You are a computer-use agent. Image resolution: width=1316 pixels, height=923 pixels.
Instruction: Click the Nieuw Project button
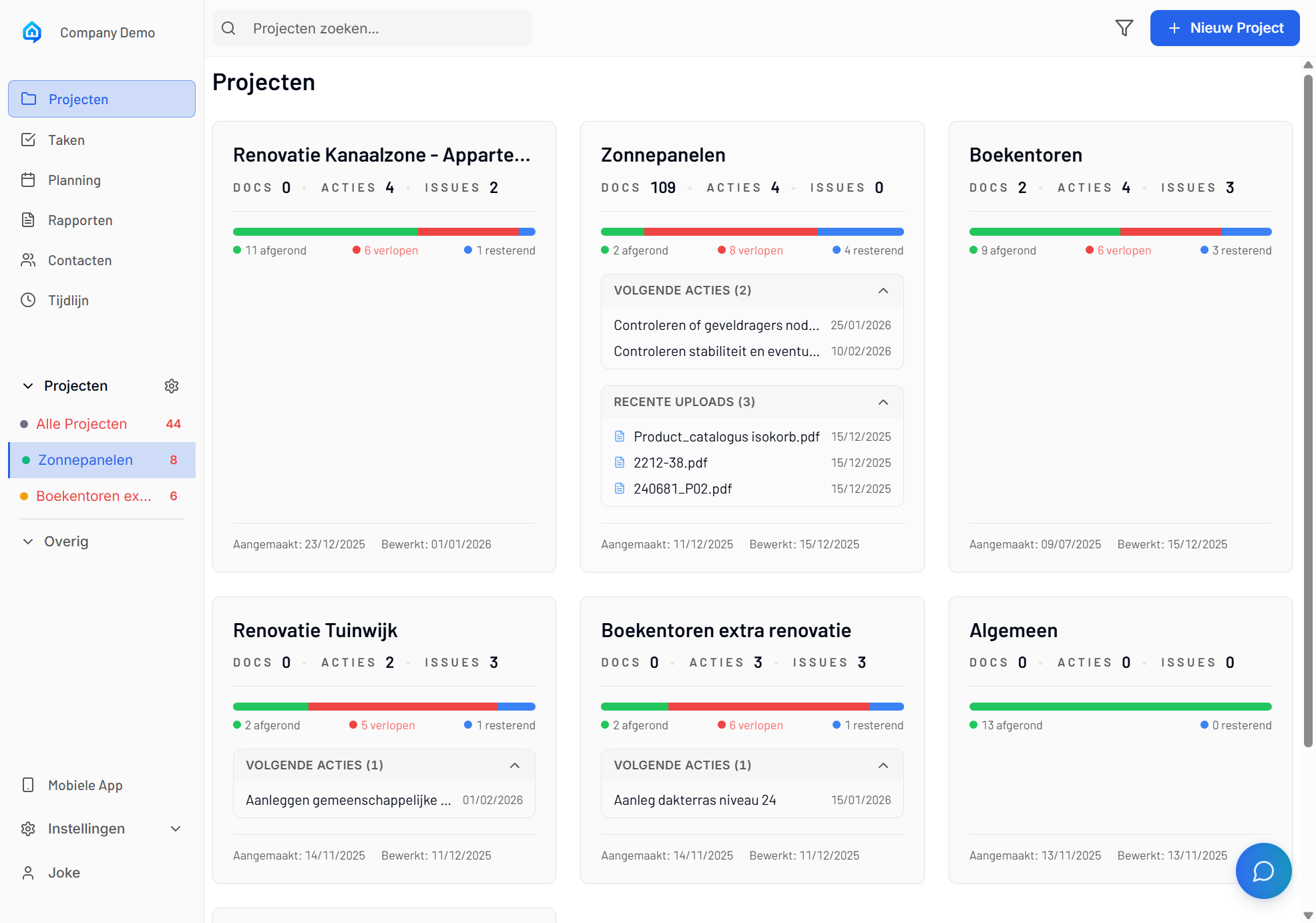(x=1224, y=28)
